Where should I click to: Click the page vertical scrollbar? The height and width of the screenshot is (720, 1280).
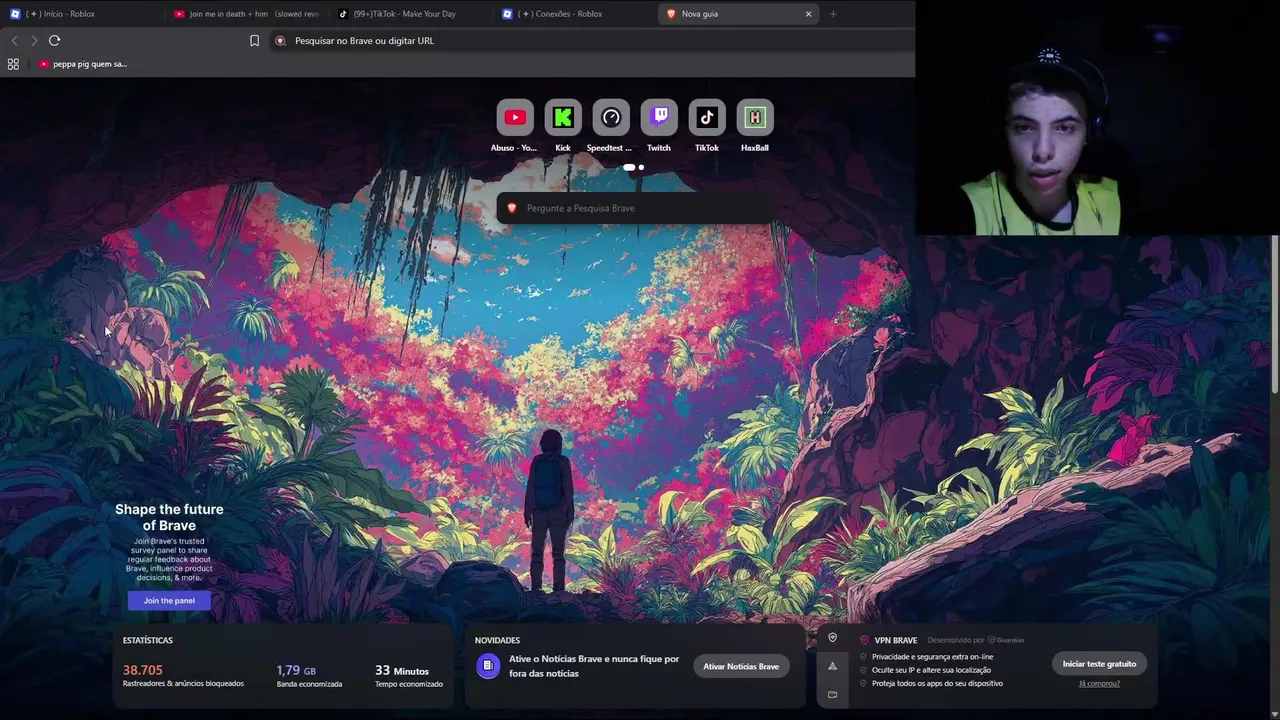[1274, 315]
